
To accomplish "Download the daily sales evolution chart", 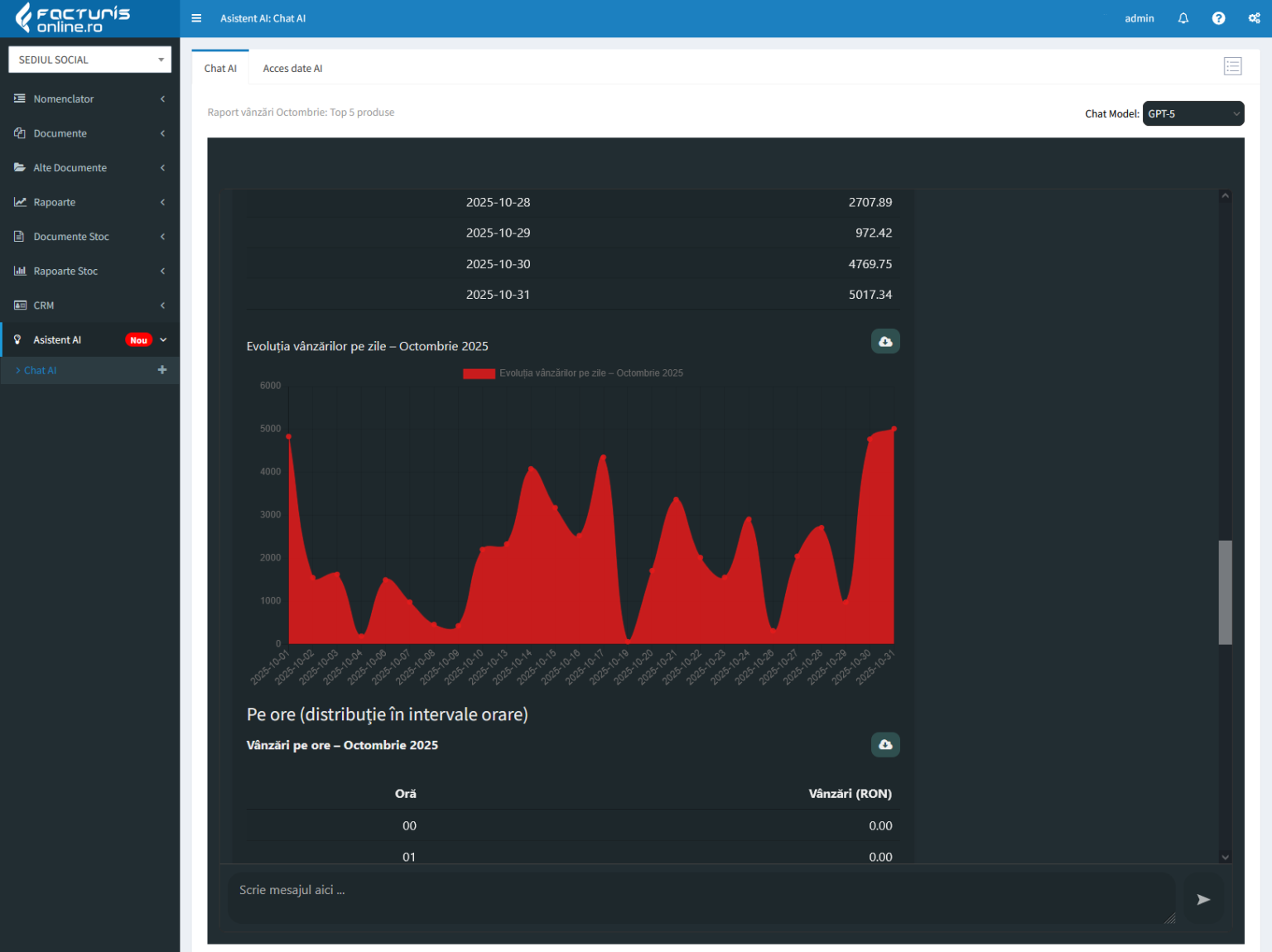I will 884,341.
